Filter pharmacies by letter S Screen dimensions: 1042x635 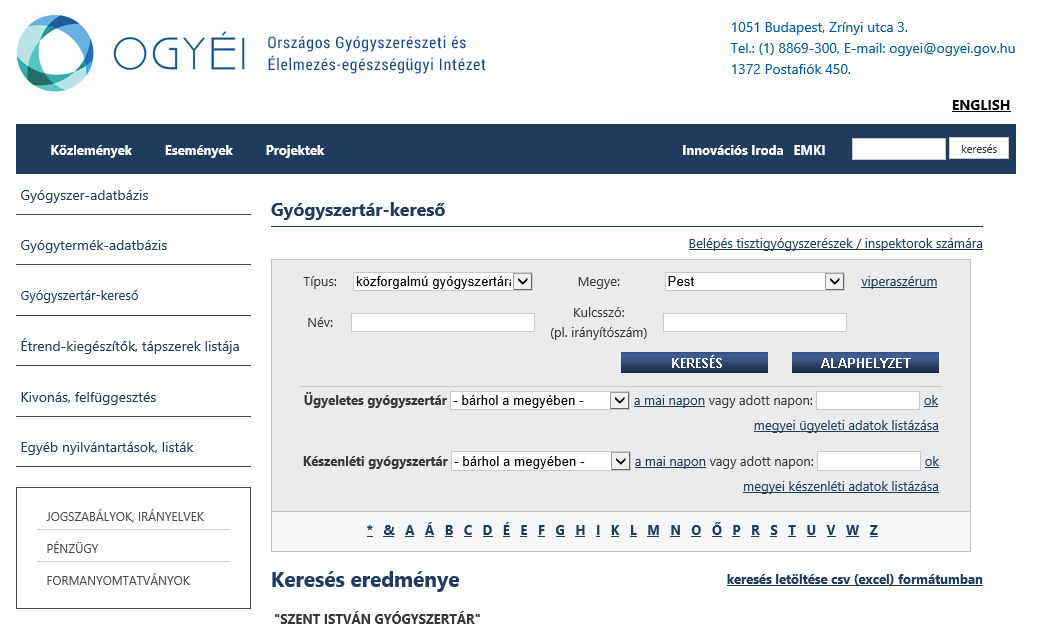point(774,530)
